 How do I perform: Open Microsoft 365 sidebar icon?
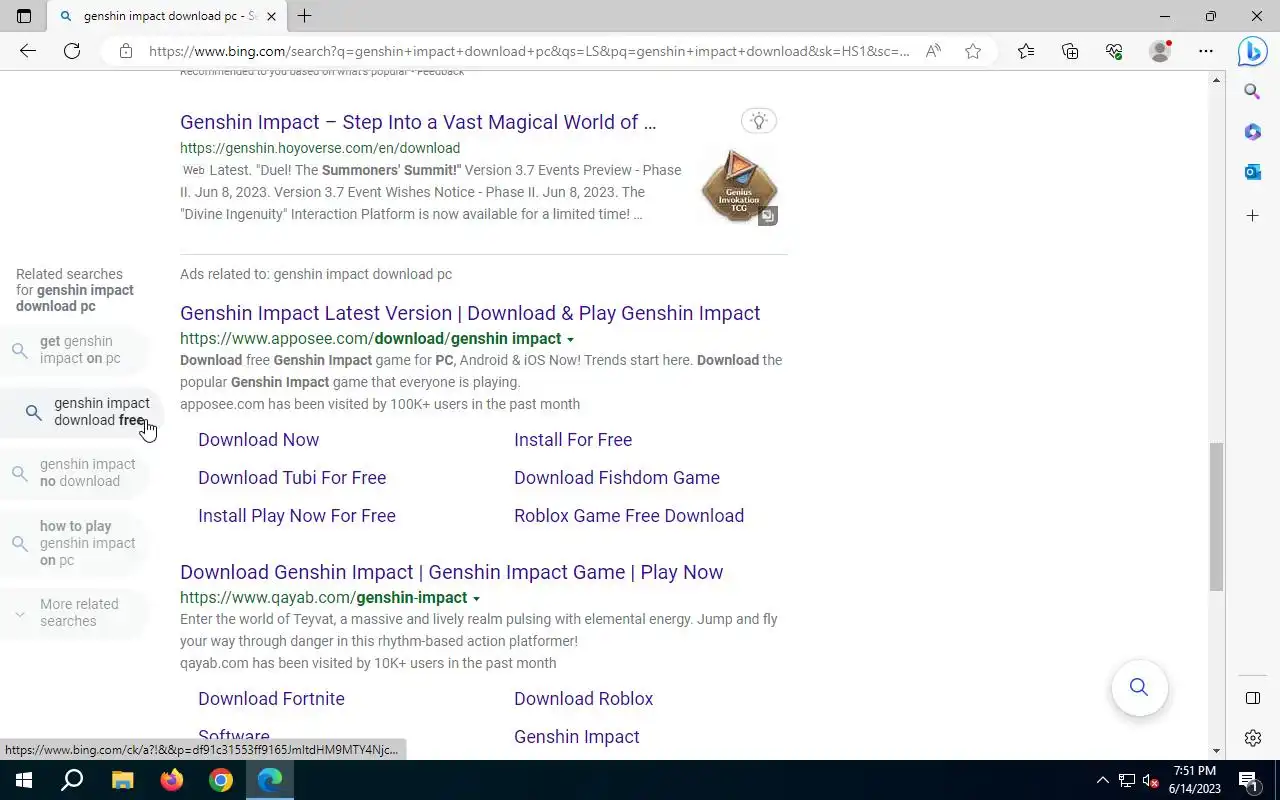[1252, 132]
